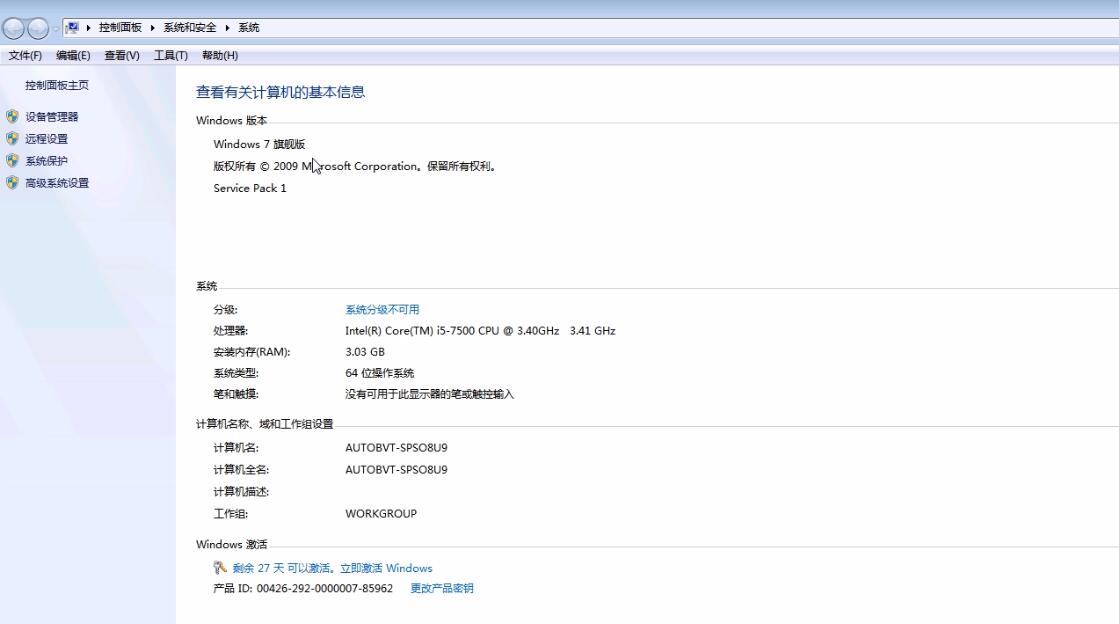Click the Windows 版本 section header
Image resolution: width=1119 pixels, height=624 pixels.
(231, 121)
